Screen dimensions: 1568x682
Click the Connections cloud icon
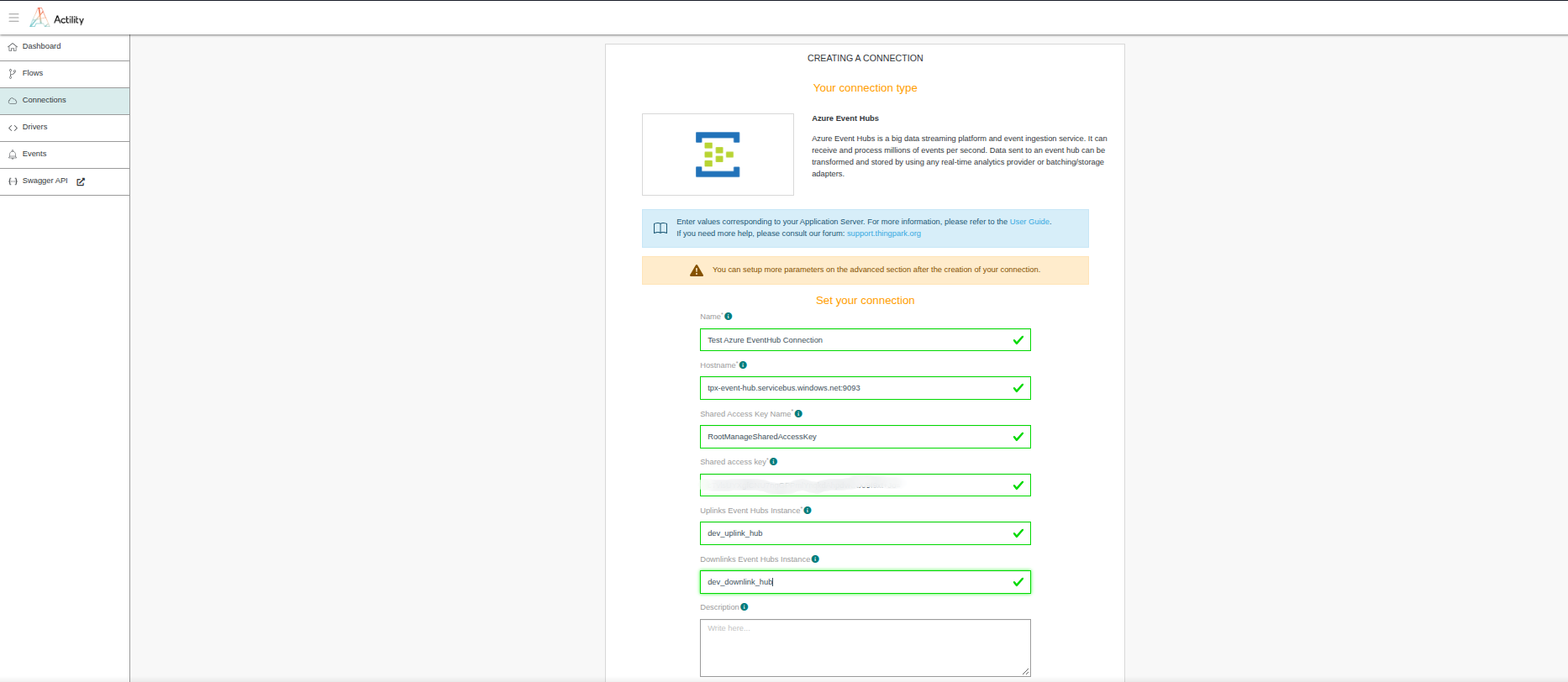click(x=13, y=101)
